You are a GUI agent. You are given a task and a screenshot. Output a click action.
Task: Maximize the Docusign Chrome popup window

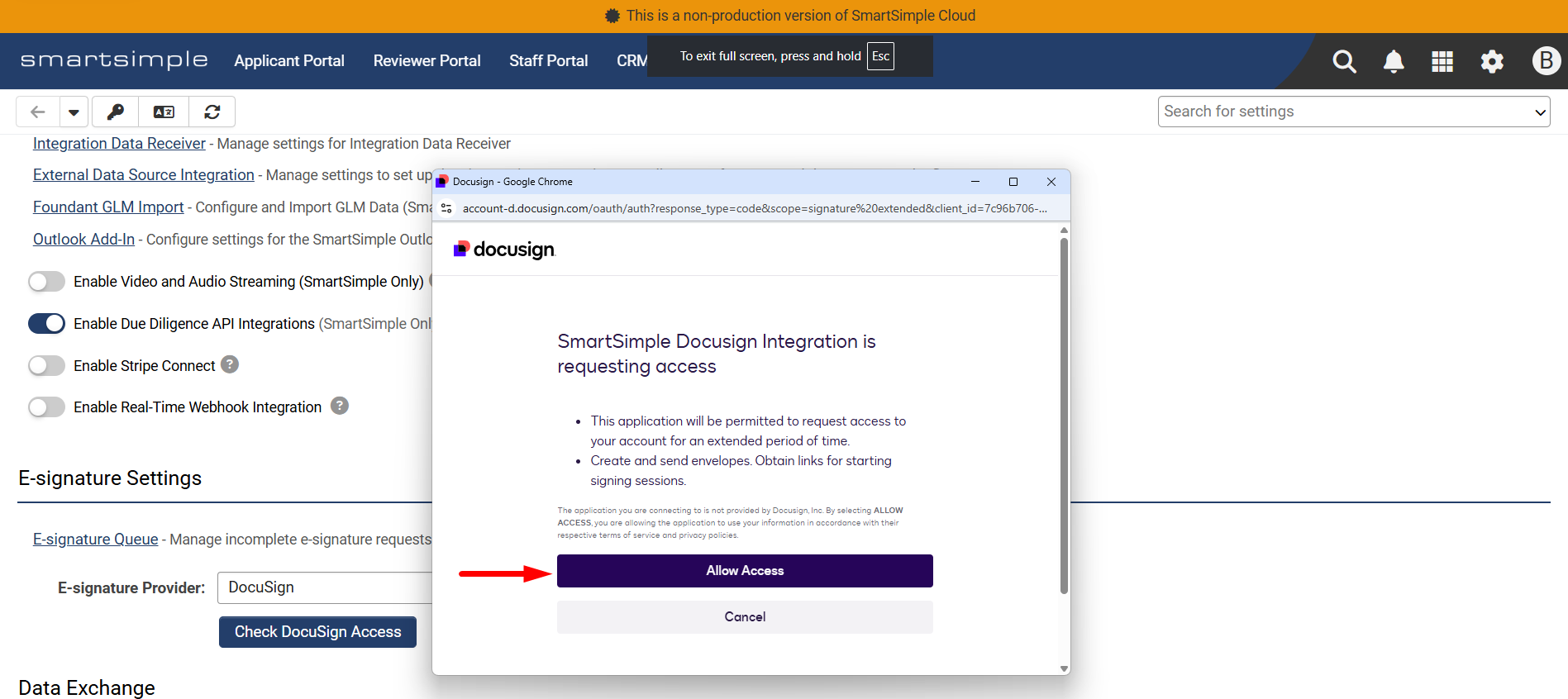click(1013, 182)
